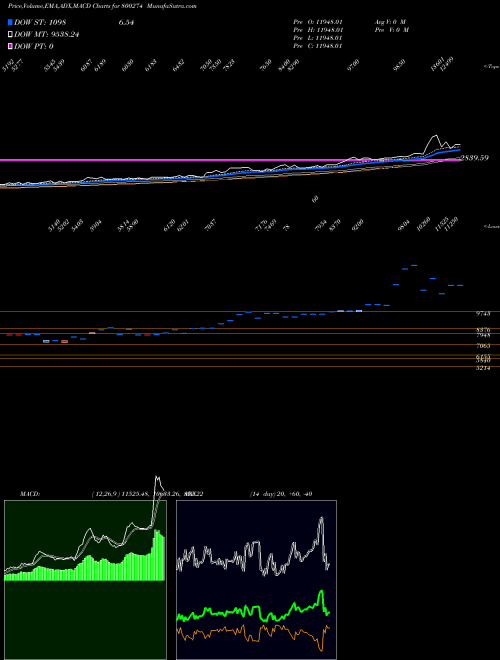Click the 9200 lows label
500x660 pixels.
pyautogui.click(x=358, y=225)
